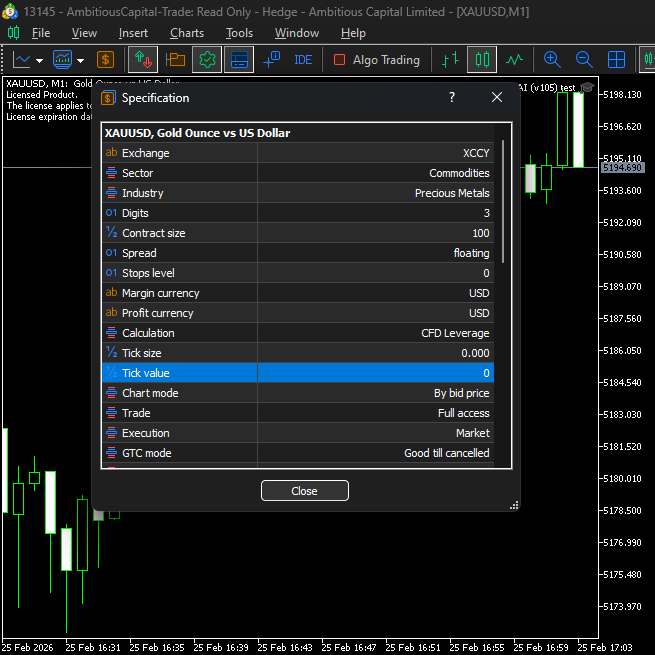This screenshot has width=655, height=655.
Task: Click the 5198.130 price scale label
Action: click(x=622, y=95)
